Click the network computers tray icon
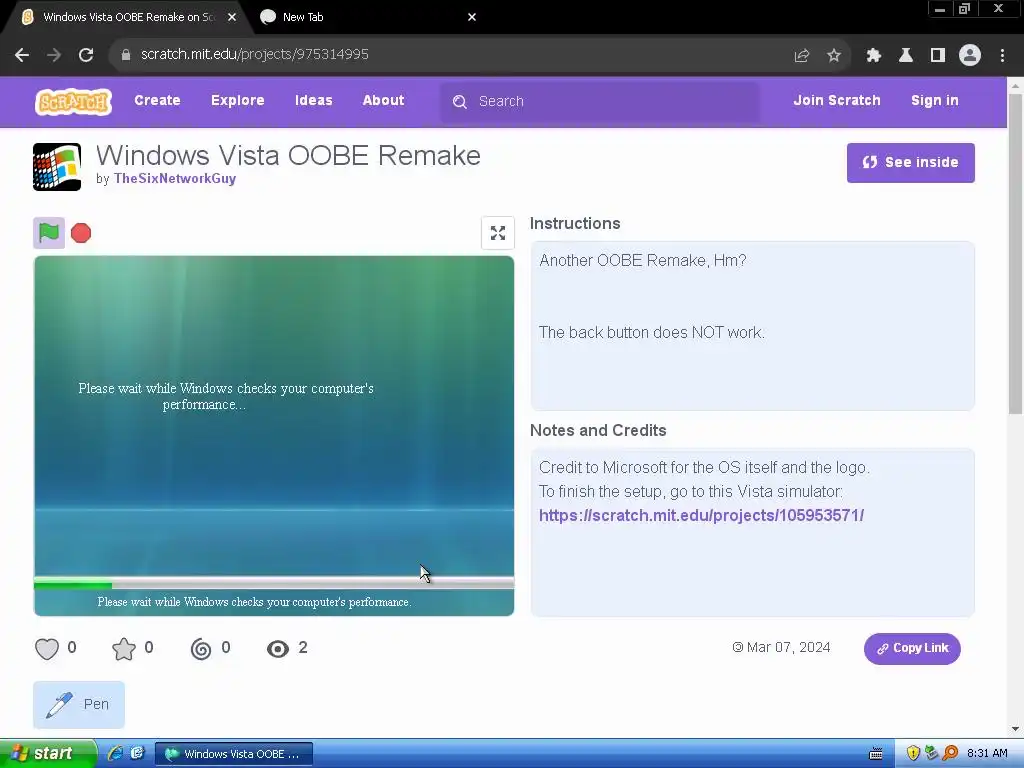 click(931, 754)
